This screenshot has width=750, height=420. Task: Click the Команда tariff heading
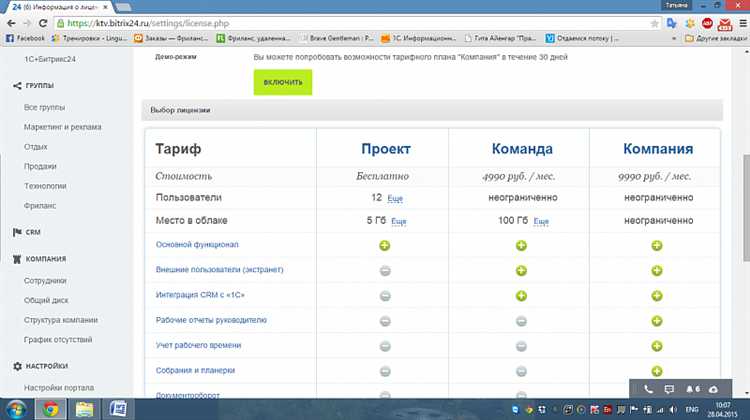pos(522,149)
